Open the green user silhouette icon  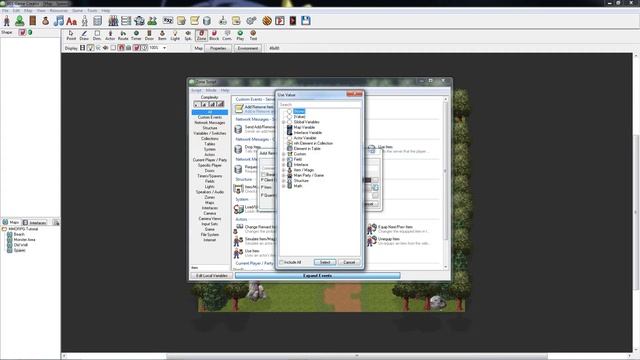(x=20, y=20)
